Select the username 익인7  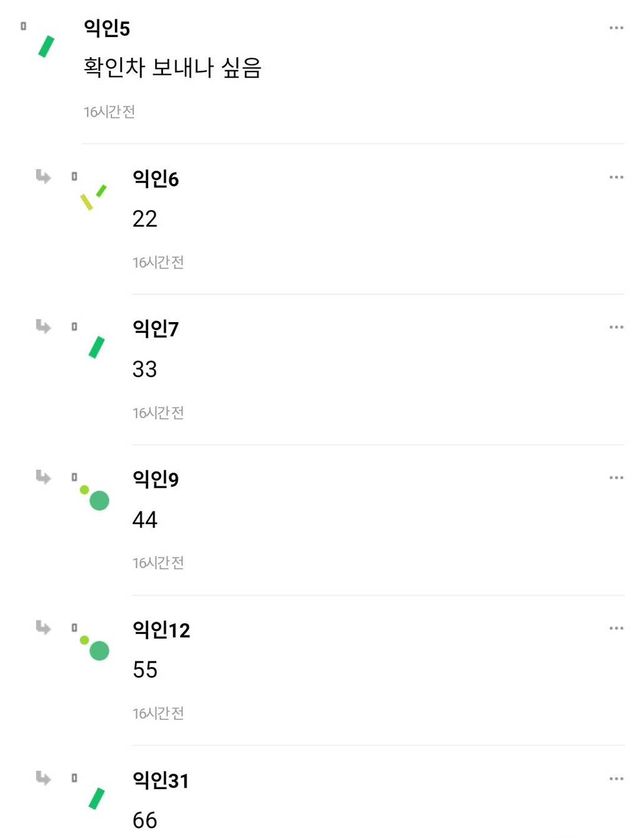(155, 329)
